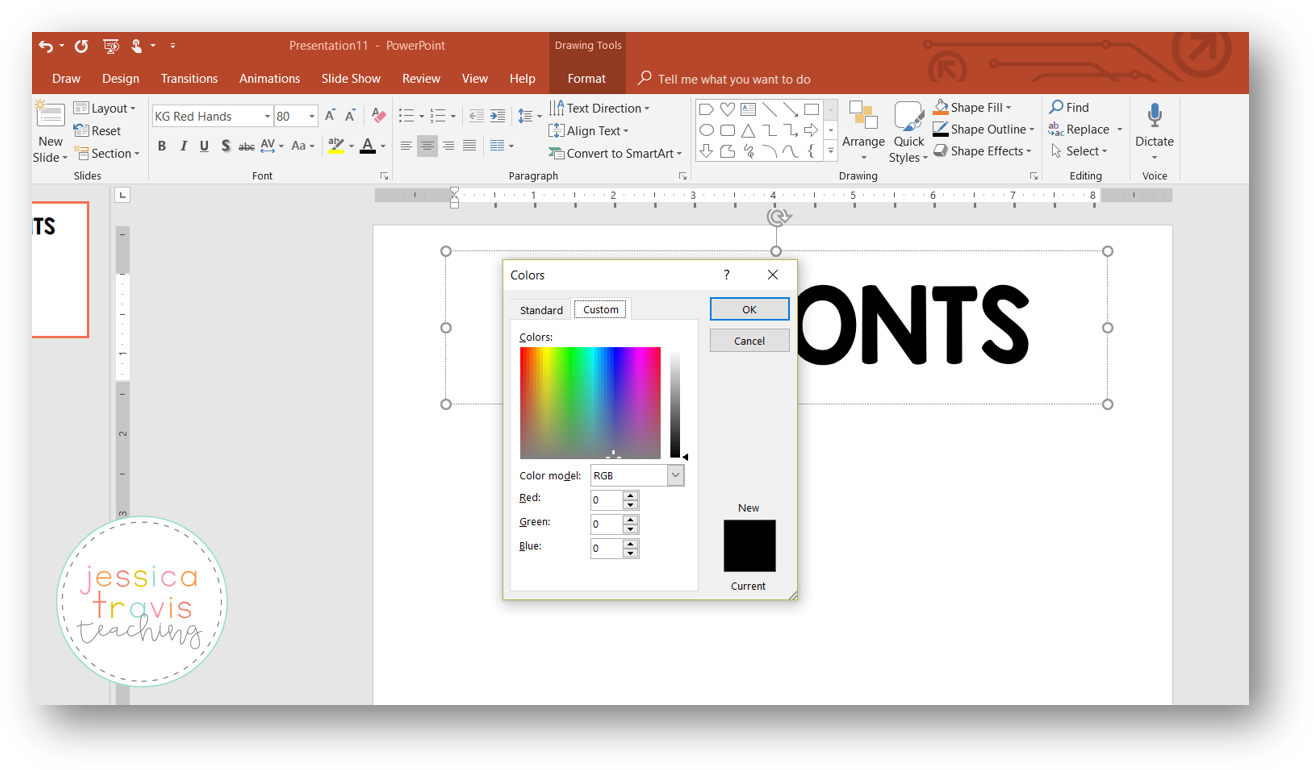Click inside the color spectrum field
This screenshot has height=770, width=1314.
(590, 403)
